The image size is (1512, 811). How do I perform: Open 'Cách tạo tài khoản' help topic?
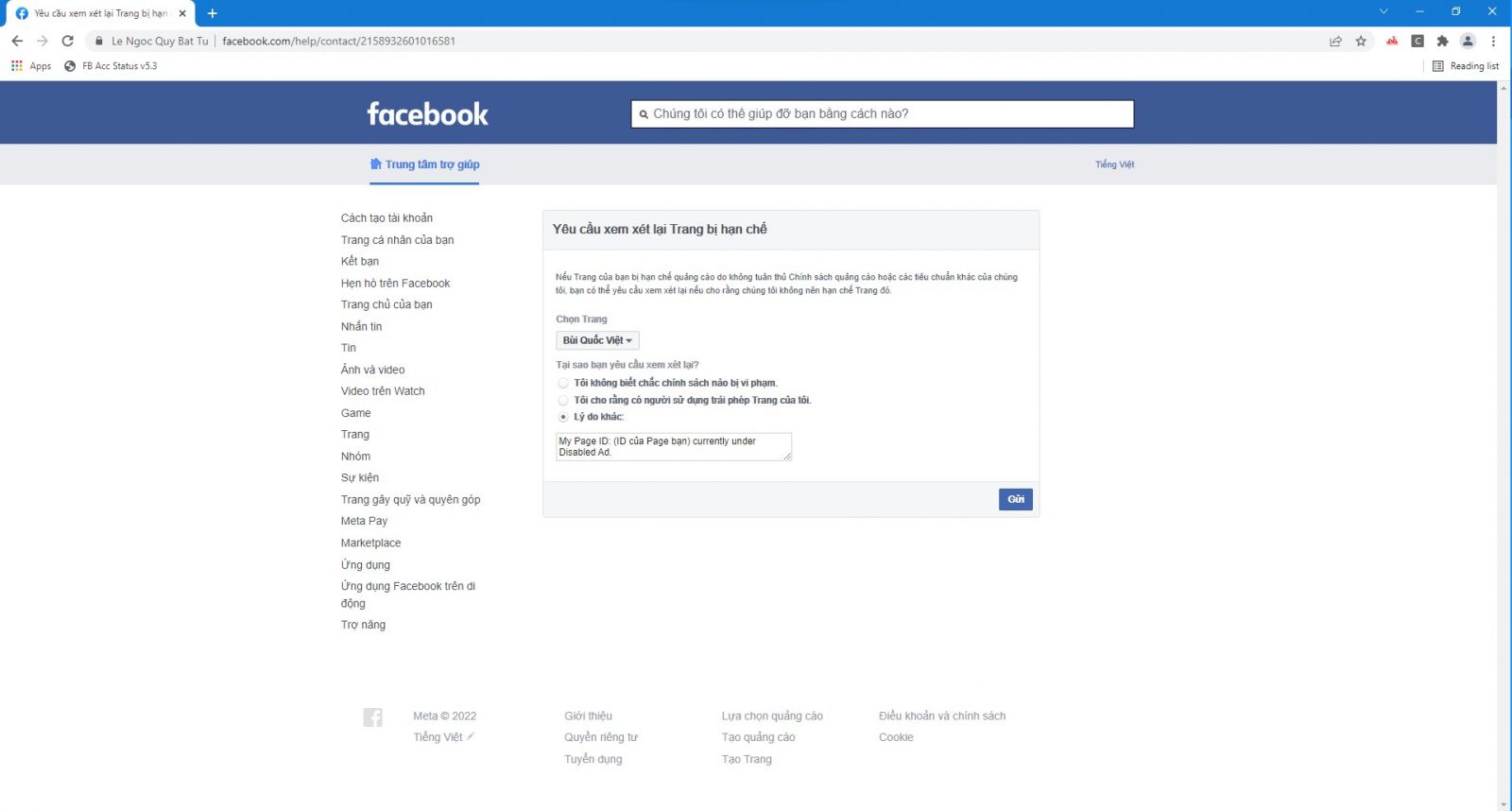387,218
